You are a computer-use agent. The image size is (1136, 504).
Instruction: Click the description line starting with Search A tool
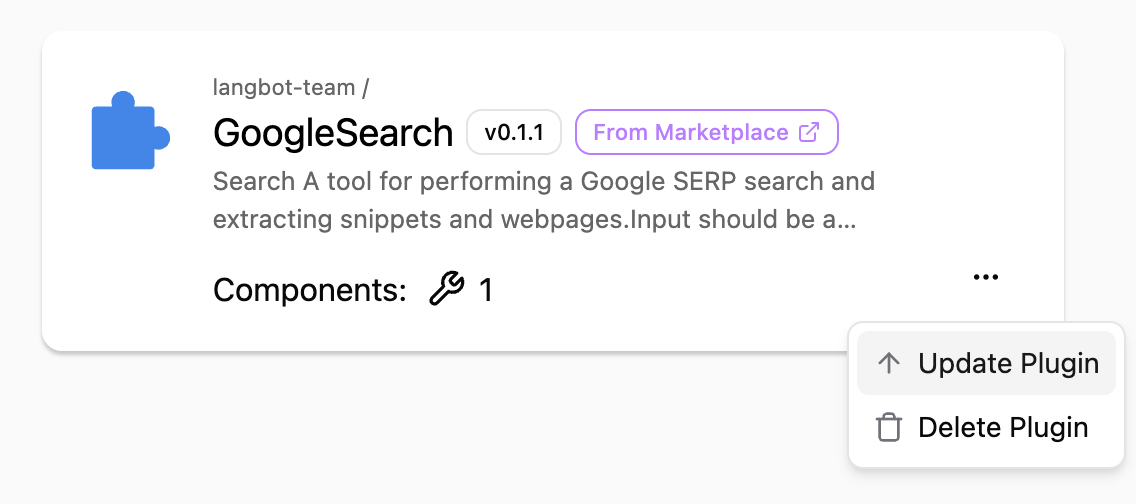(544, 182)
